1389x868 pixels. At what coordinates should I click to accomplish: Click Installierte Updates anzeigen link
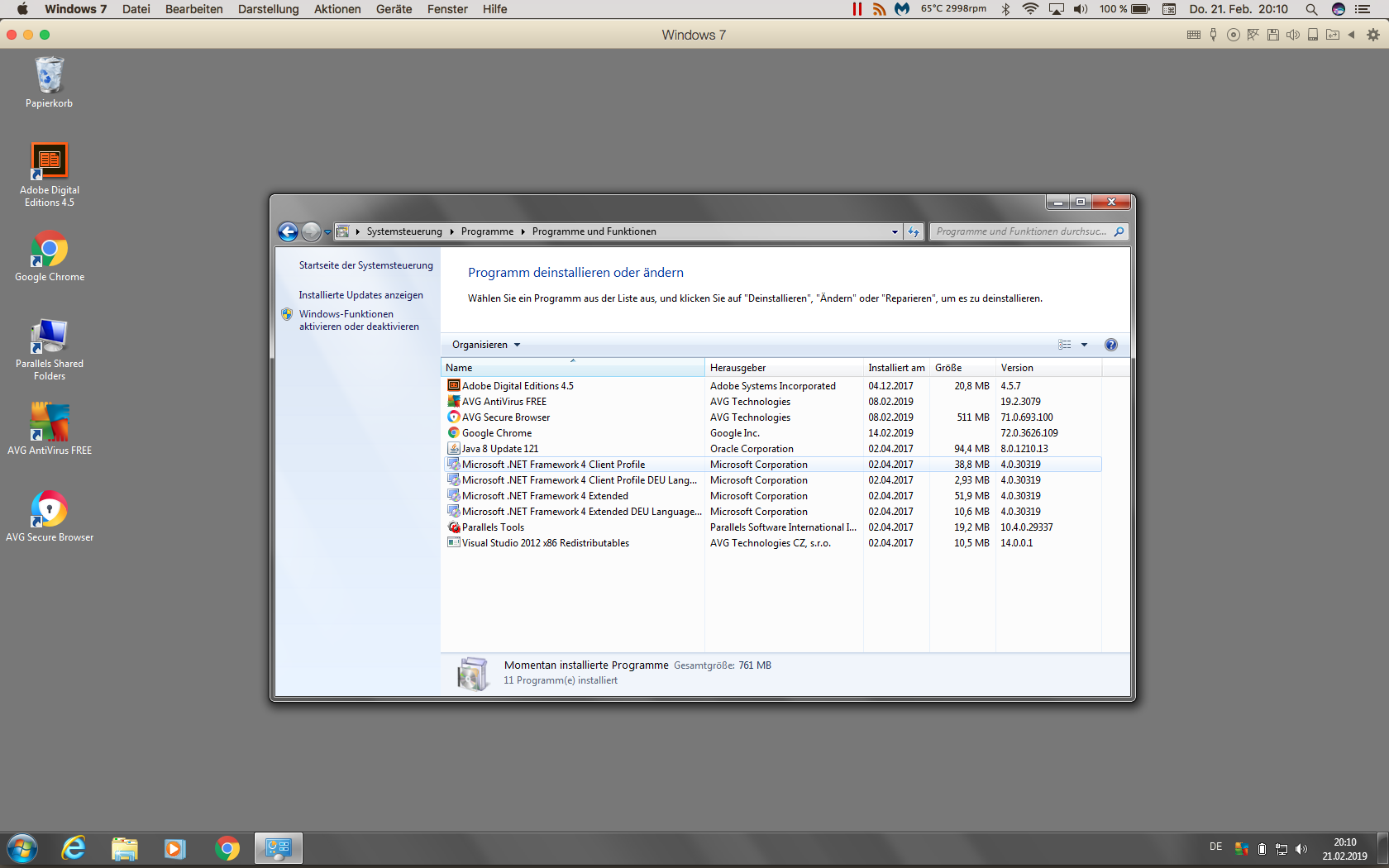point(360,295)
